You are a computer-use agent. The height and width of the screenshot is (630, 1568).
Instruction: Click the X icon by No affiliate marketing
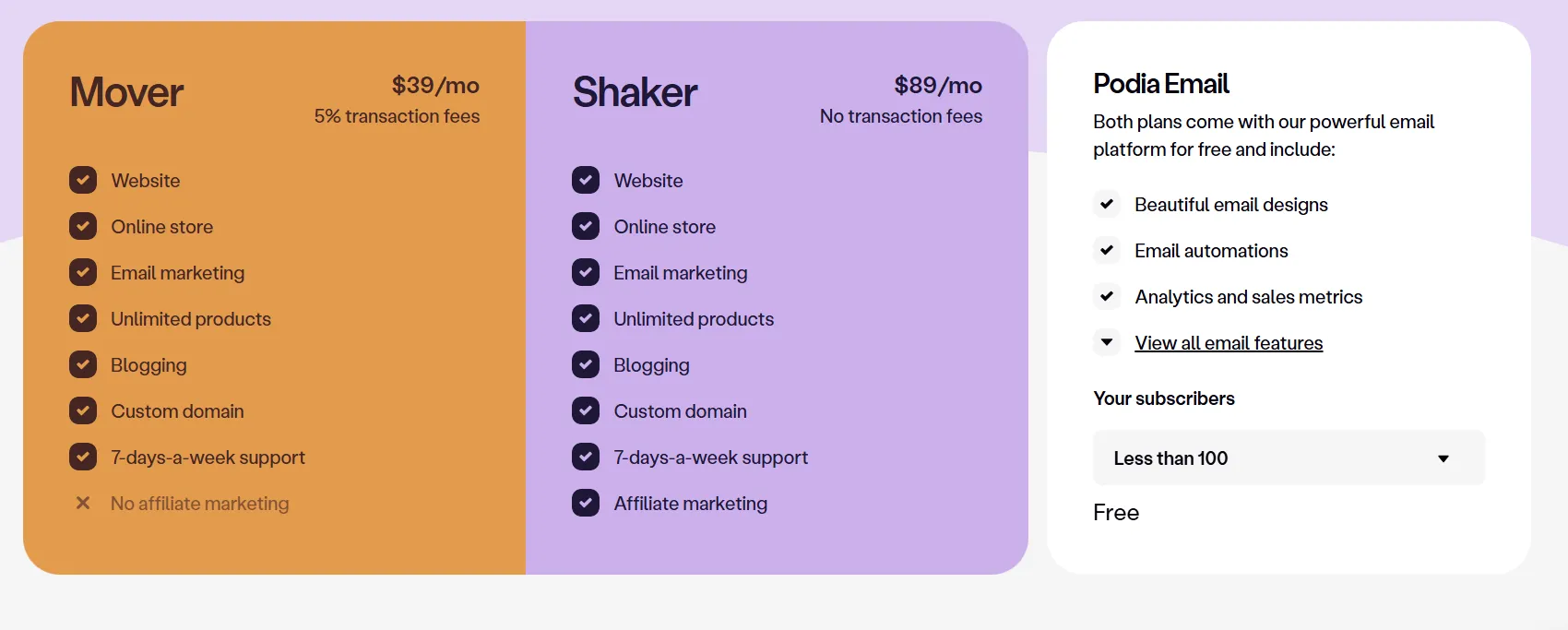83,503
